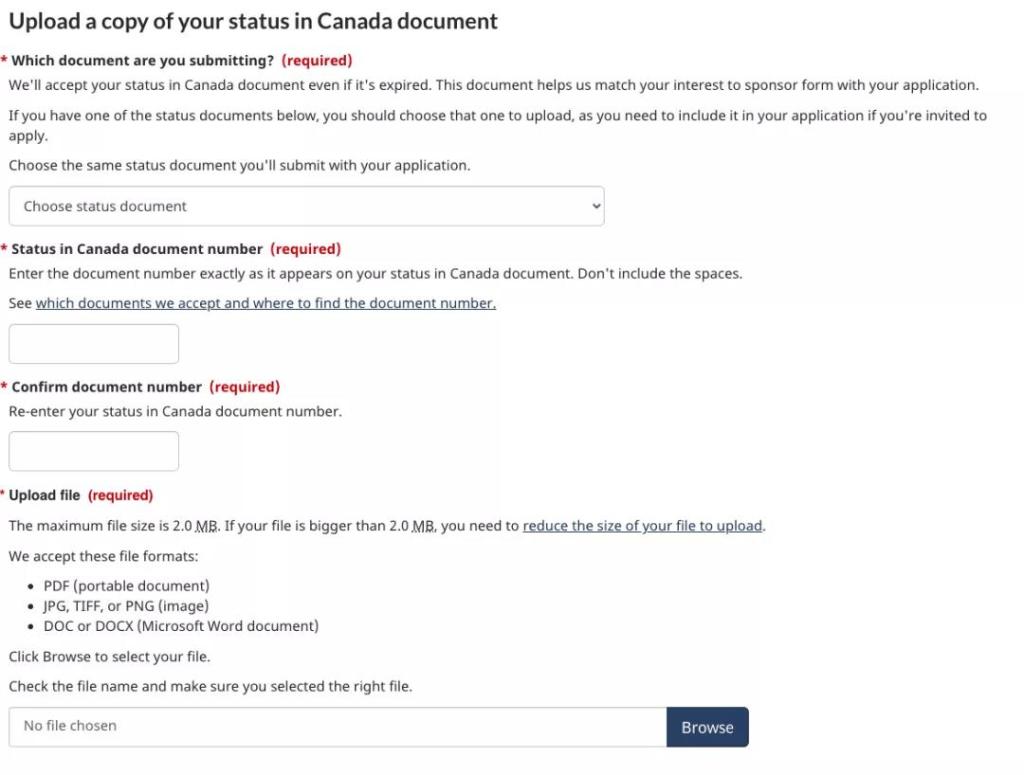Click the red (required) text beside Upload file

tap(120, 495)
